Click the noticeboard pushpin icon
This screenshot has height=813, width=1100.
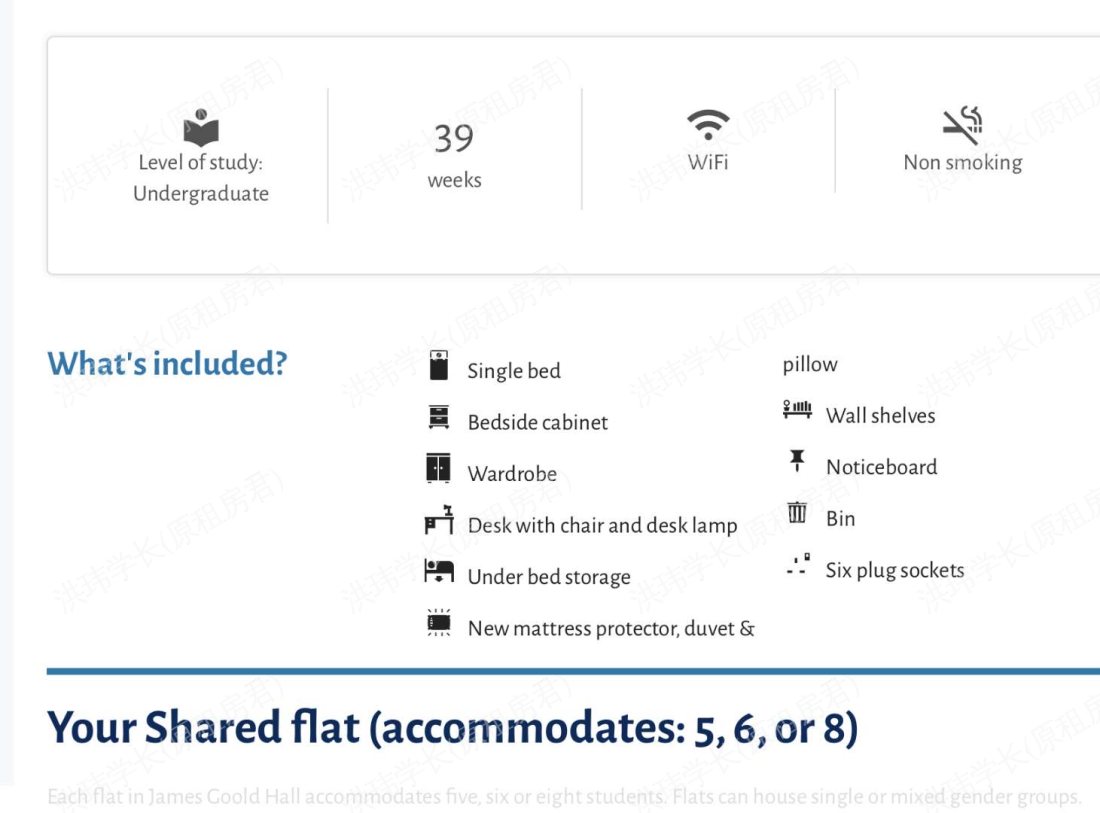[x=797, y=461]
